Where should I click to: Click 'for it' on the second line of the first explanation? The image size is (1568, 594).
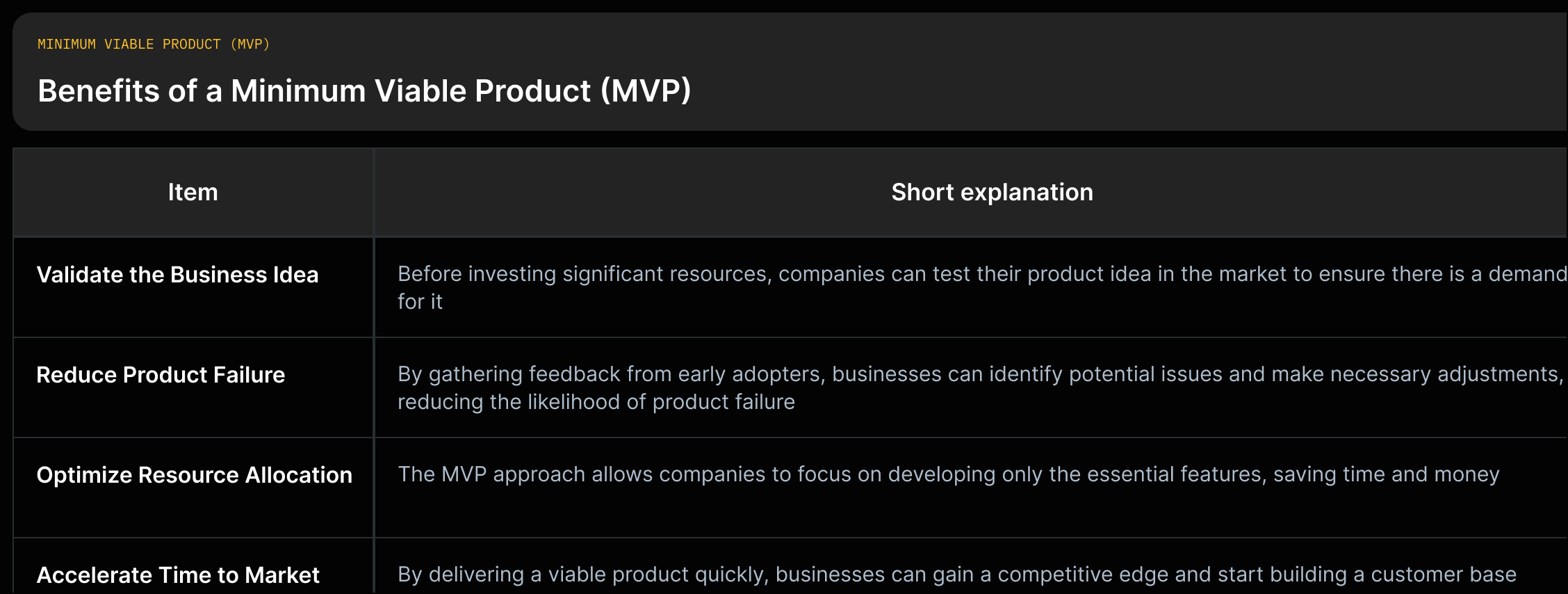point(420,302)
